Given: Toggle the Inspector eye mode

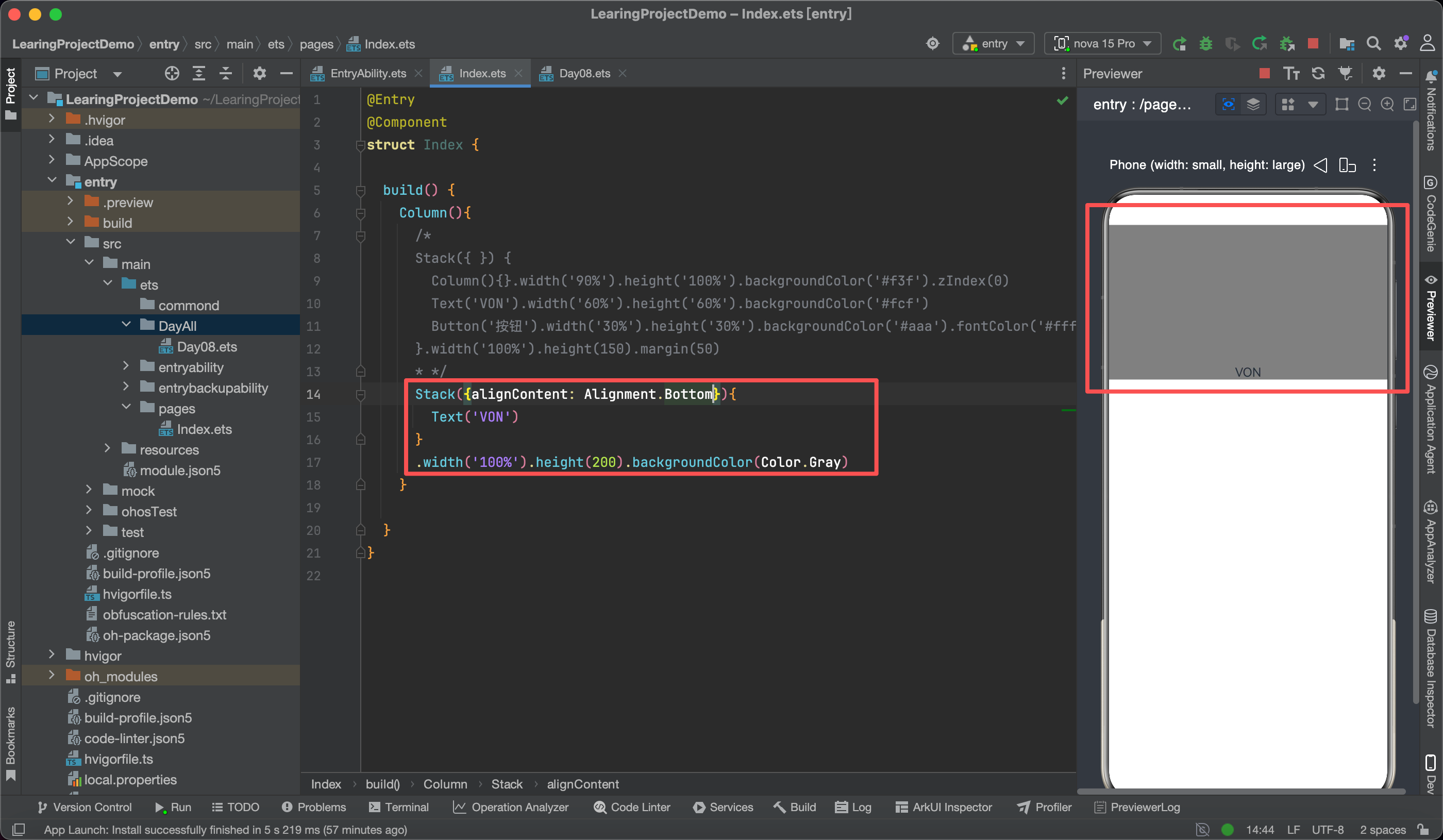Looking at the screenshot, I should pos(1228,104).
